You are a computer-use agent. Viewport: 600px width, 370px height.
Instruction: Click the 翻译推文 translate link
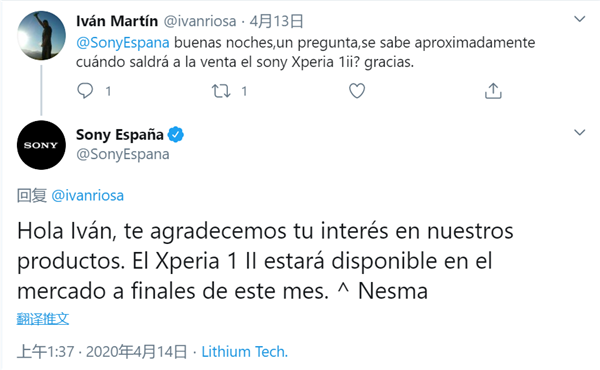click(43, 318)
